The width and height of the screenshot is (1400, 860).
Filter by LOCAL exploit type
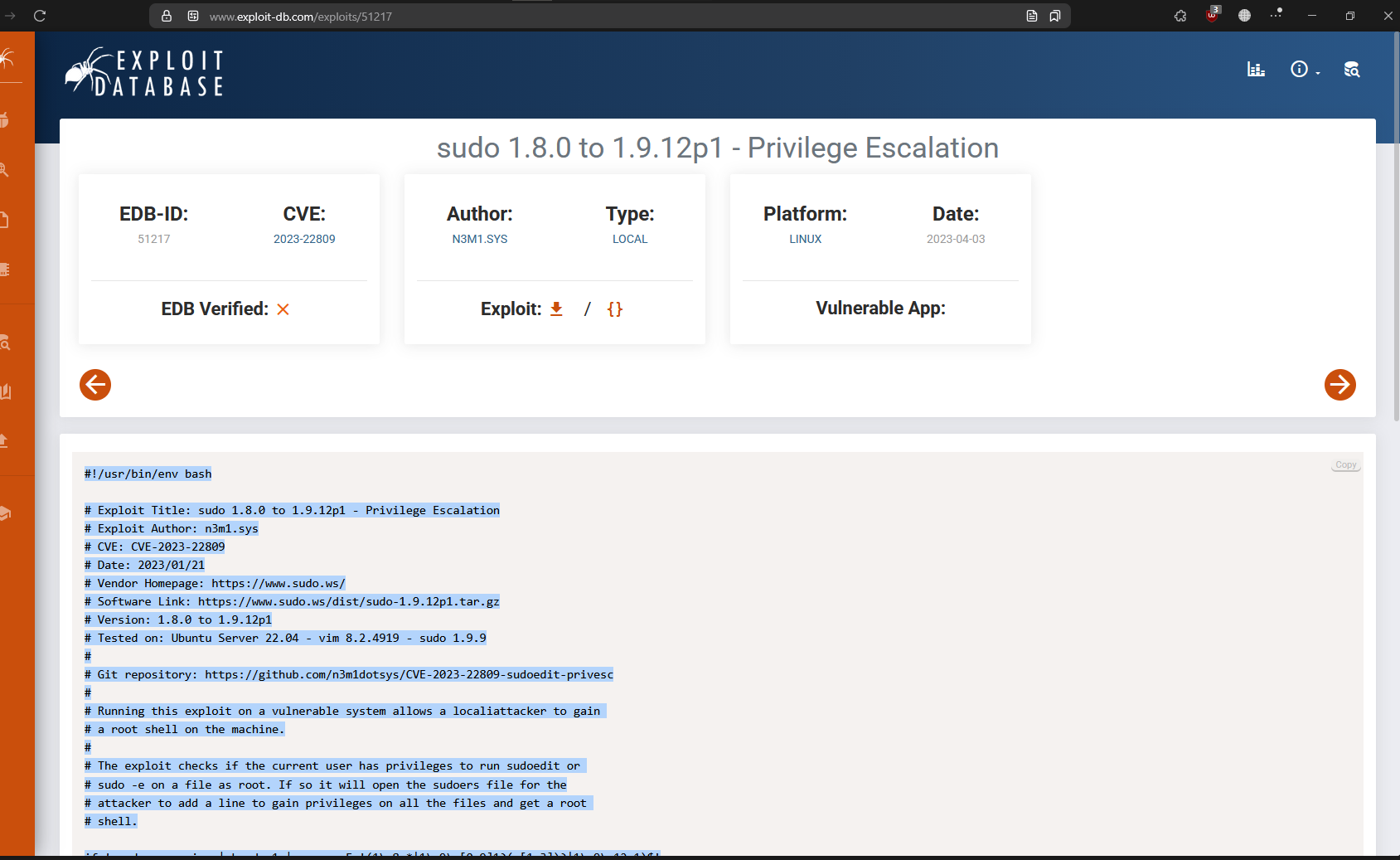[629, 239]
